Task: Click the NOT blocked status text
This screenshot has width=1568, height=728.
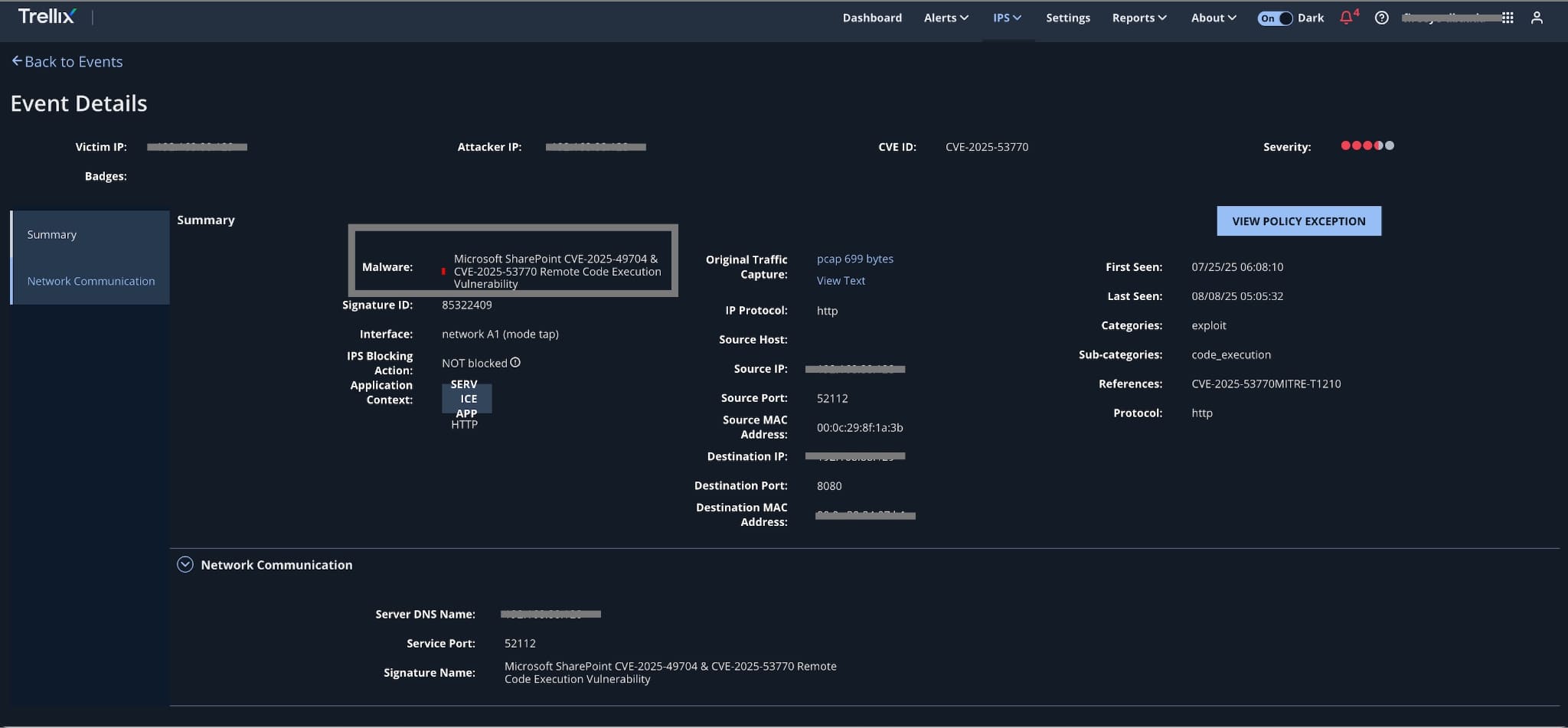Action: [x=474, y=363]
